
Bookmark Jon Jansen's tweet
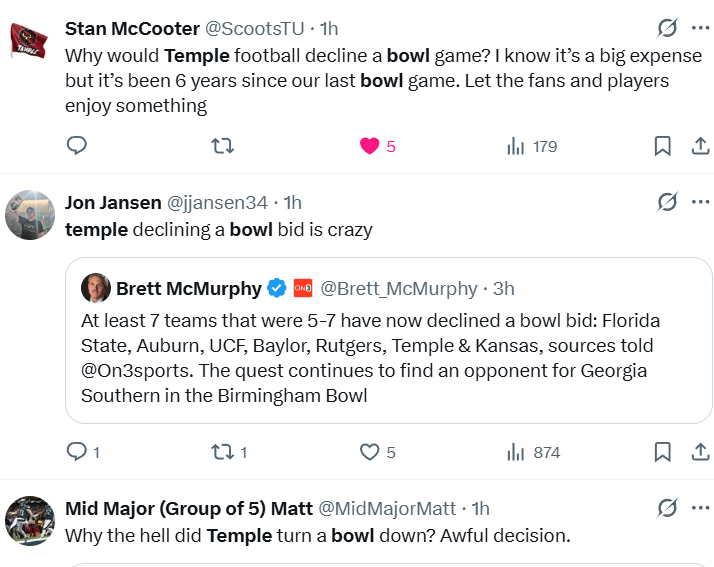point(662,452)
